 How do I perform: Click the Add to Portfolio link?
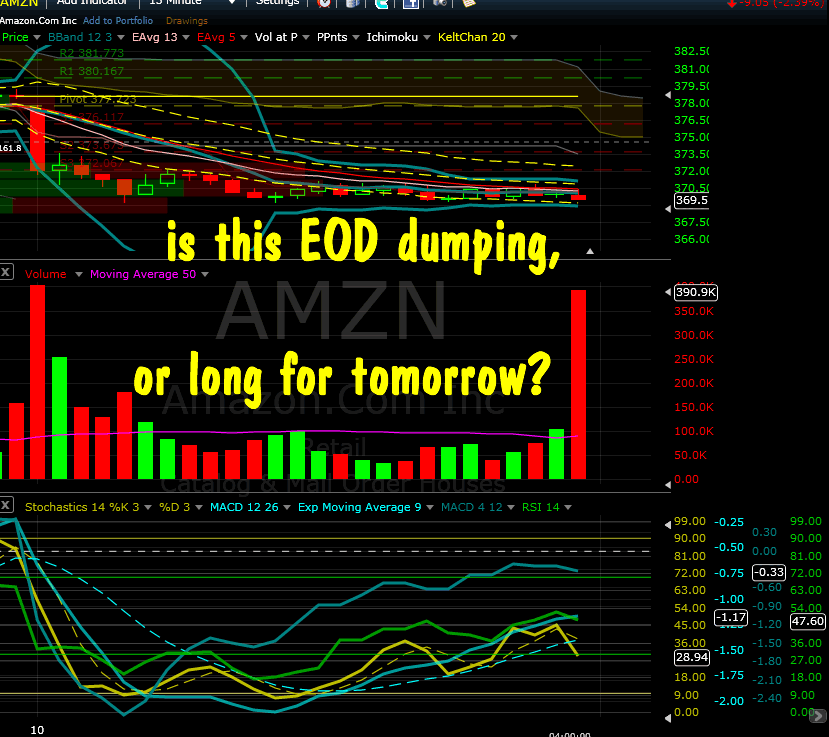[x=118, y=21]
